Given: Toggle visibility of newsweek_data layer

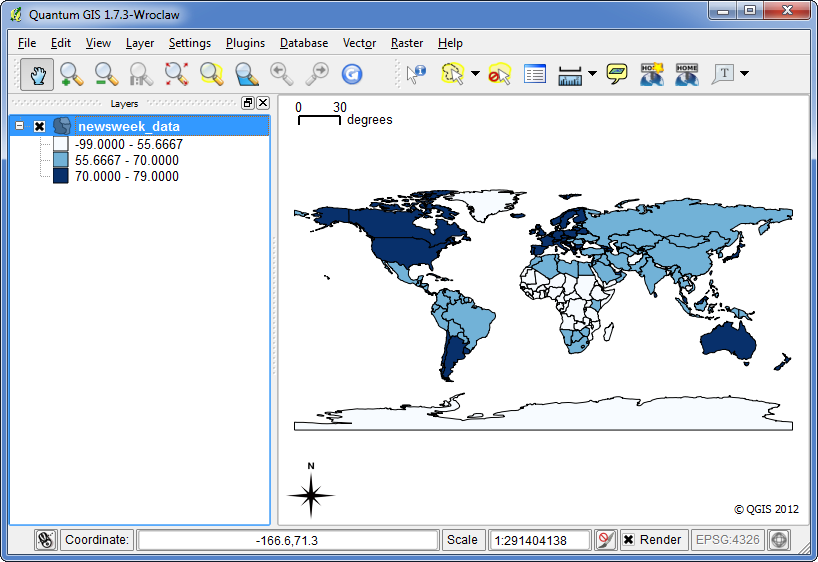Looking at the screenshot, I should pyautogui.click(x=39, y=126).
